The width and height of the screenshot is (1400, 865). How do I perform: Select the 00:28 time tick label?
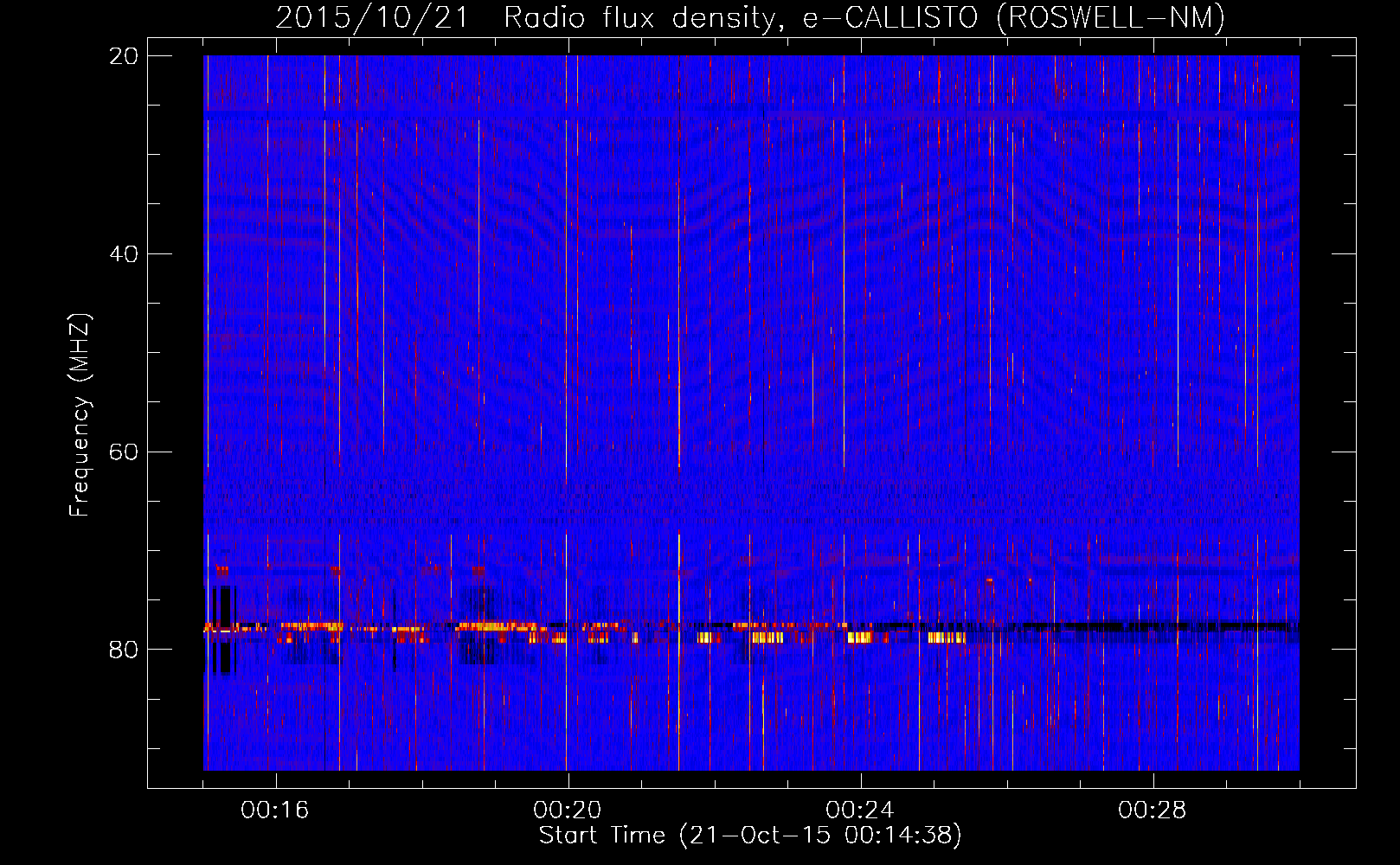coord(1153,811)
